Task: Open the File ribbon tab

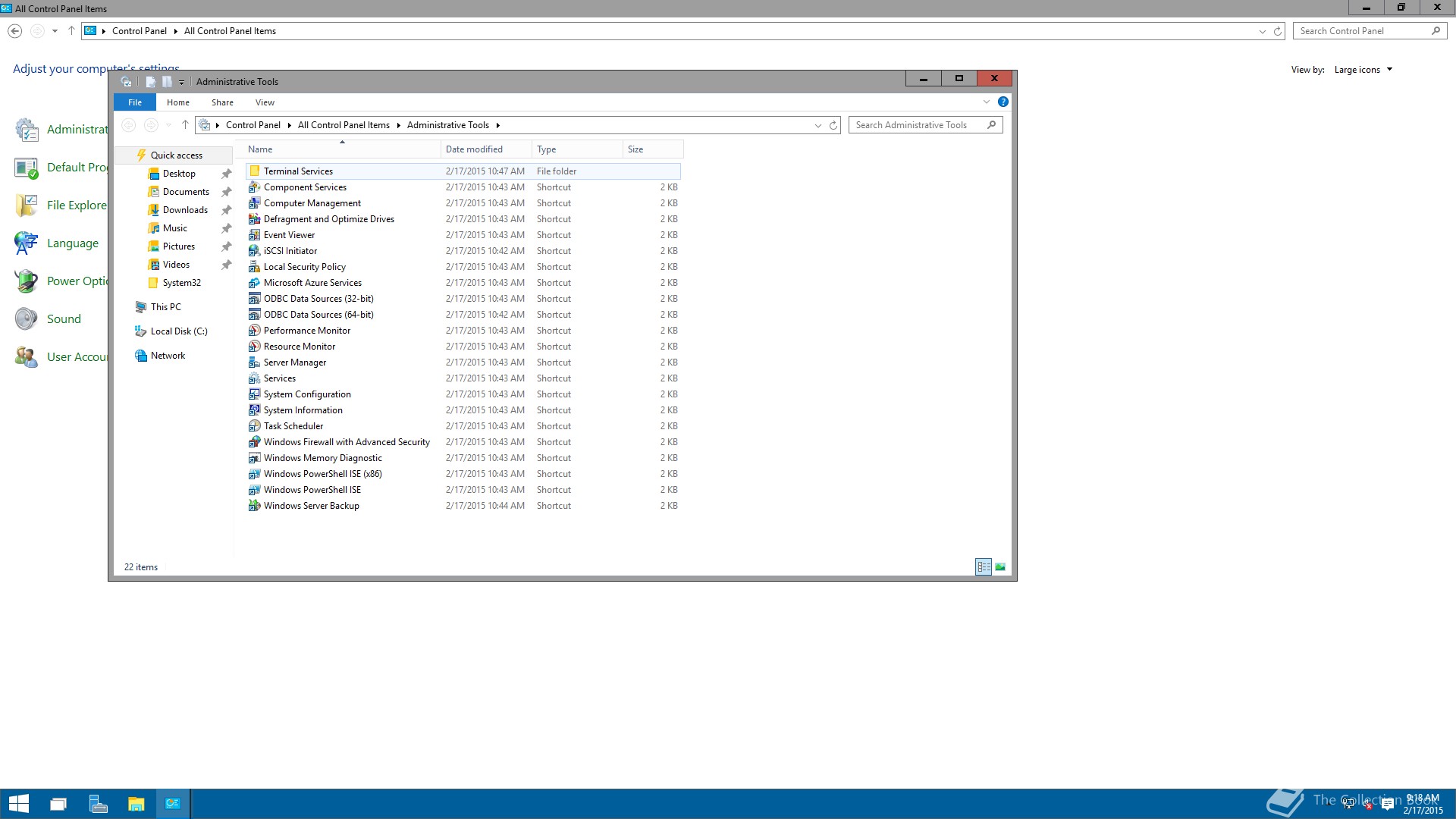Action: (135, 102)
